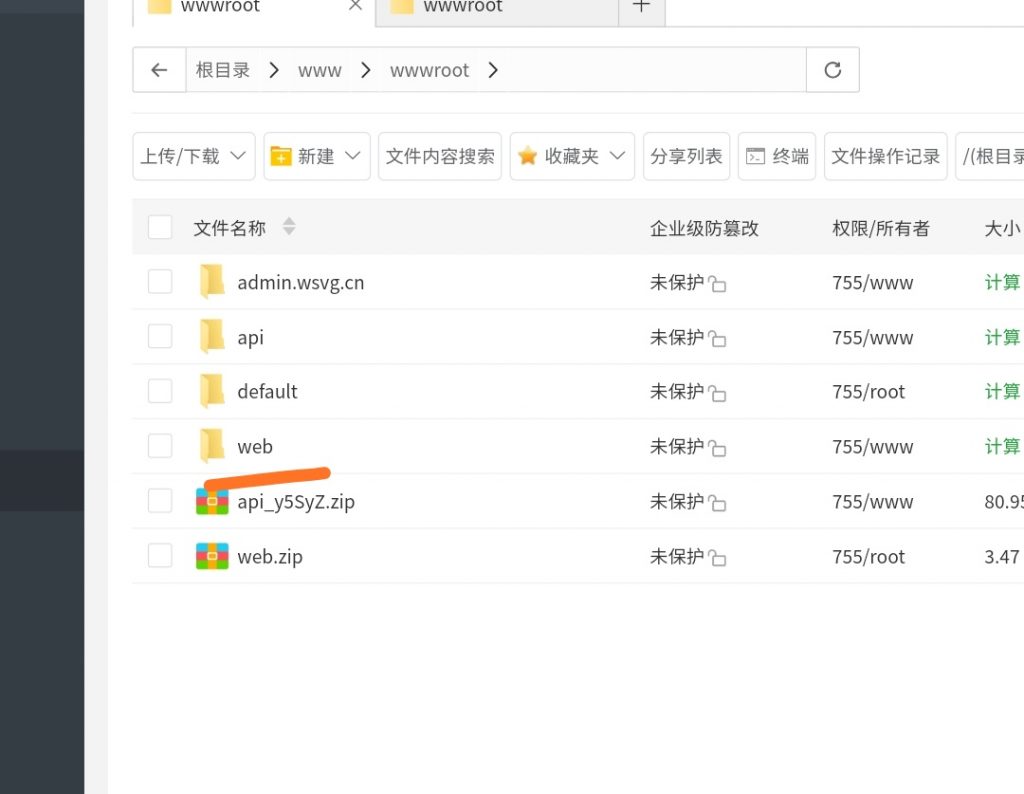Screen dimensions: 1024x794
Task: Click the 文件内容搜索 button
Action: (x=440, y=156)
